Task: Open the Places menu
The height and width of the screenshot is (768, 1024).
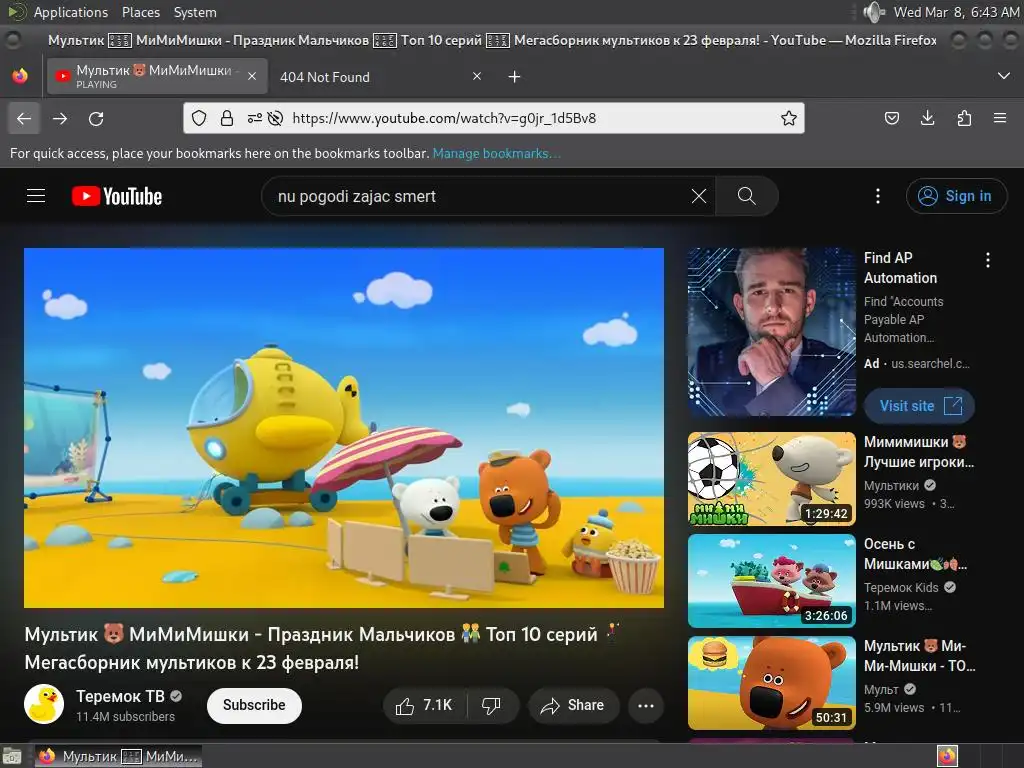Action: (x=140, y=12)
